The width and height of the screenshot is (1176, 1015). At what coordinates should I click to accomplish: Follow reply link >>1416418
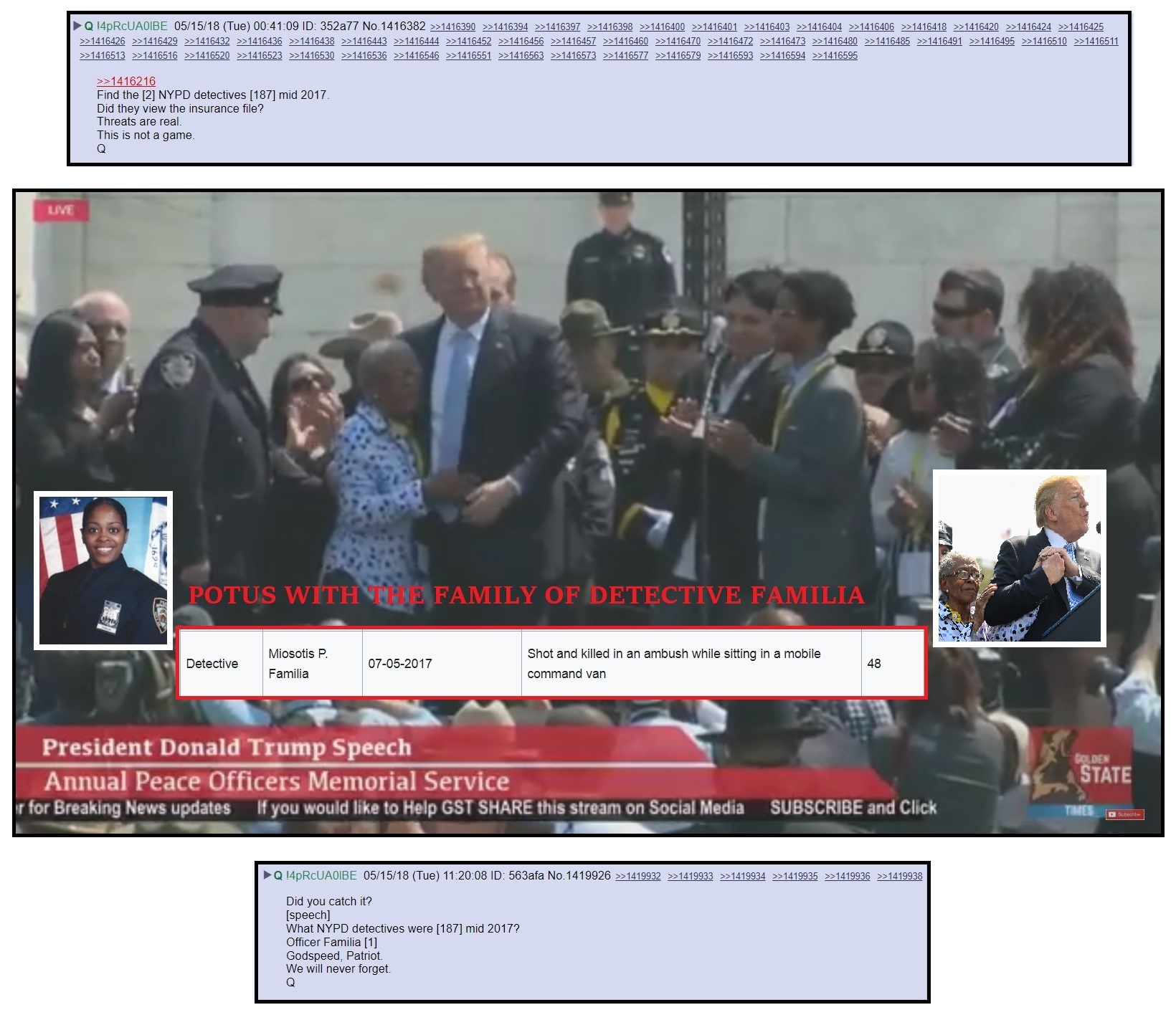[924, 27]
